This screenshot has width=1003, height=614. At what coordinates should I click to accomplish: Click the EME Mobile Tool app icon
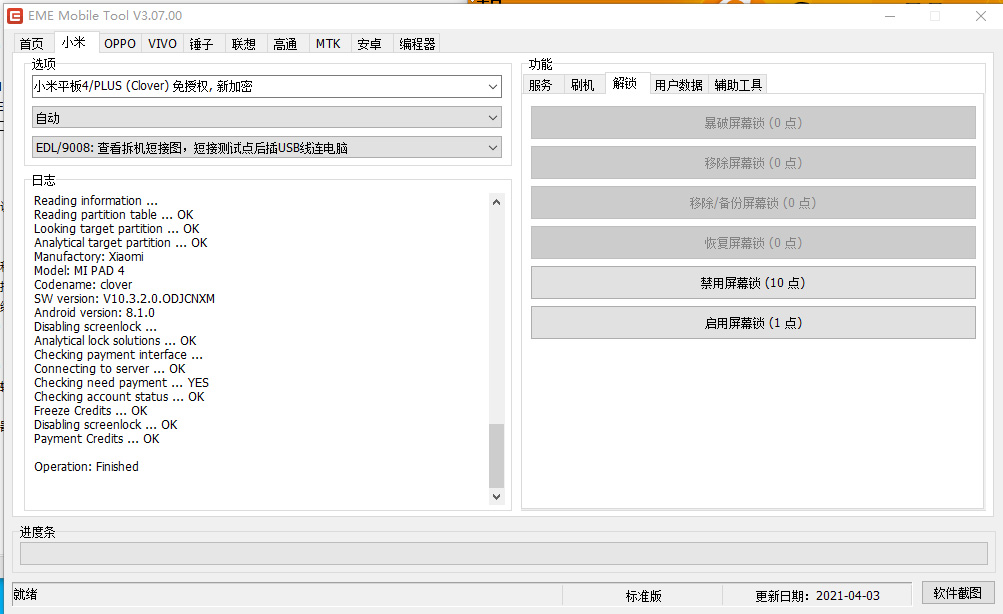(x=15, y=16)
